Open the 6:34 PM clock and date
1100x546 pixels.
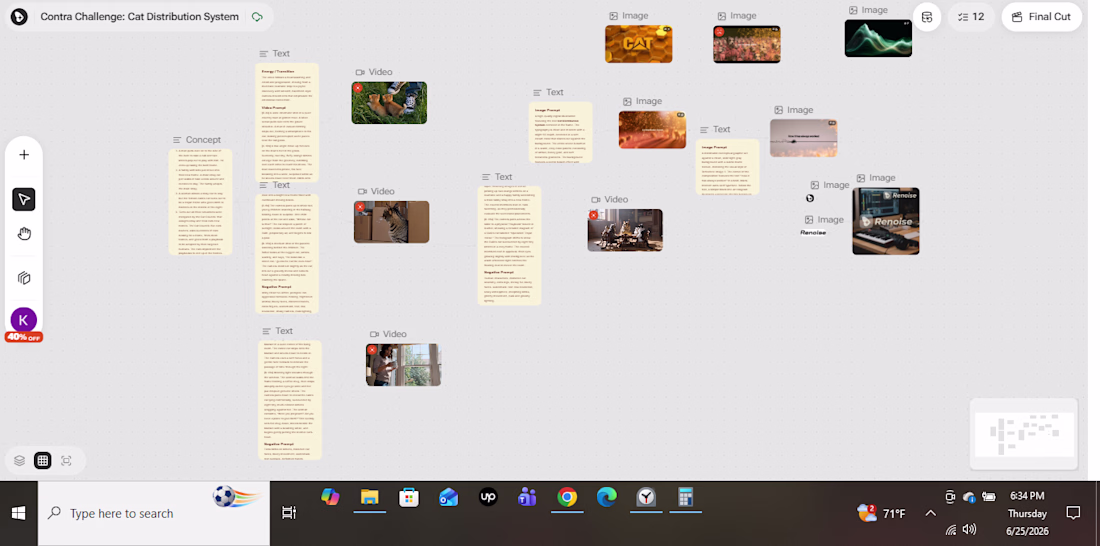coord(1027,514)
